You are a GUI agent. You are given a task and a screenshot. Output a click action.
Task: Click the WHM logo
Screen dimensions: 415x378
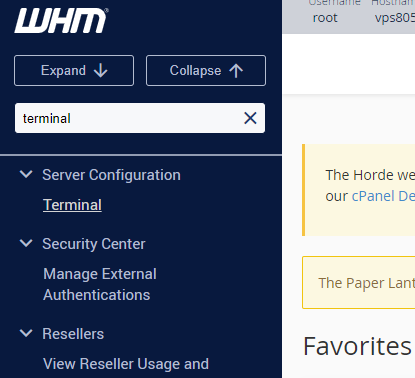[61, 21]
